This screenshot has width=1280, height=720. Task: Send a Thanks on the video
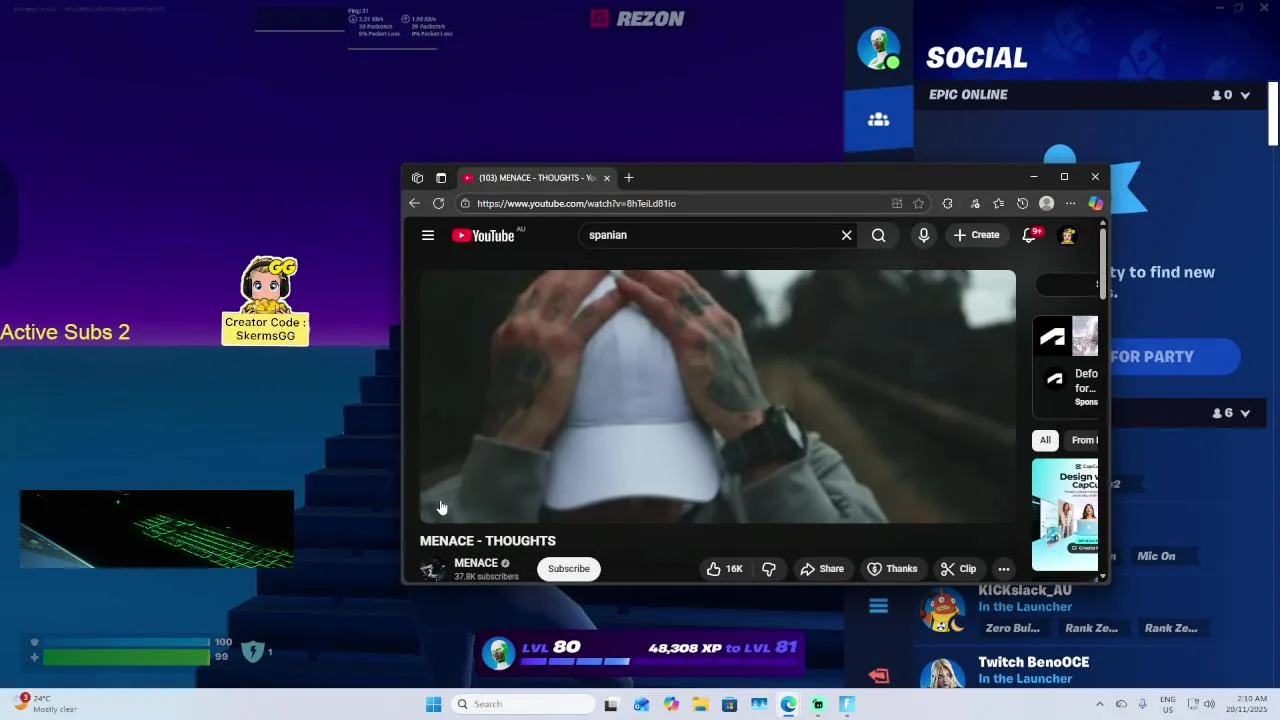point(892,569)
